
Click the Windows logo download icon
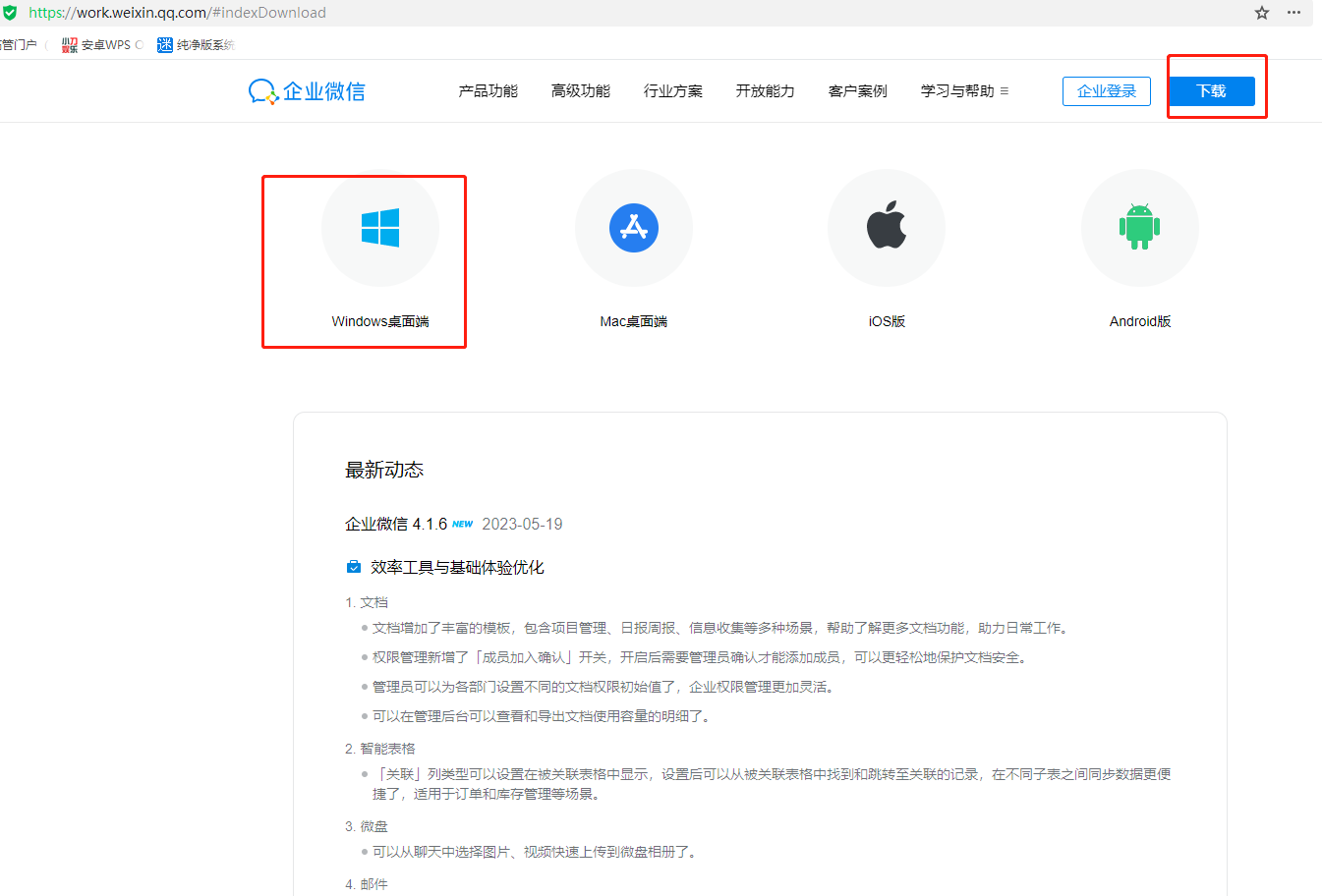coord(380,228)
